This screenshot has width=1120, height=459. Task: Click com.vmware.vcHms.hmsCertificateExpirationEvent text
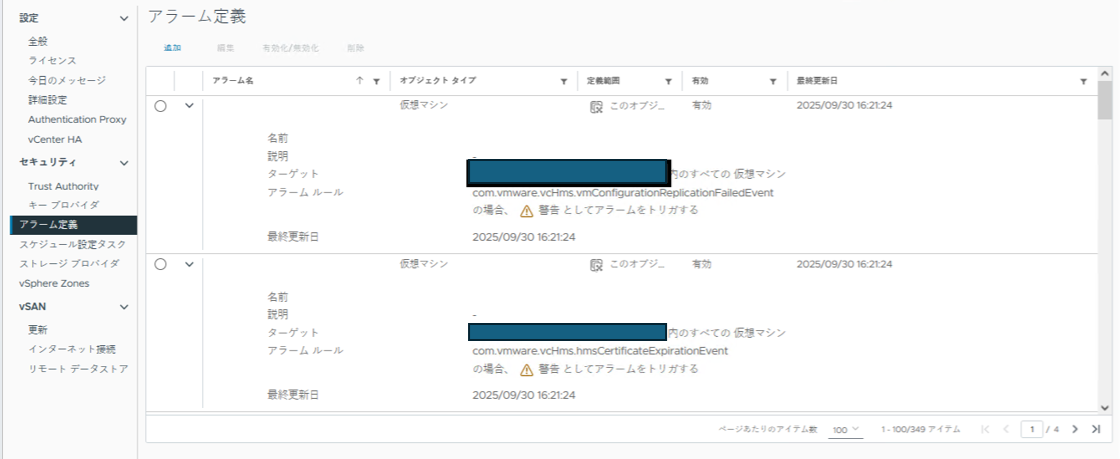point(600,351)
